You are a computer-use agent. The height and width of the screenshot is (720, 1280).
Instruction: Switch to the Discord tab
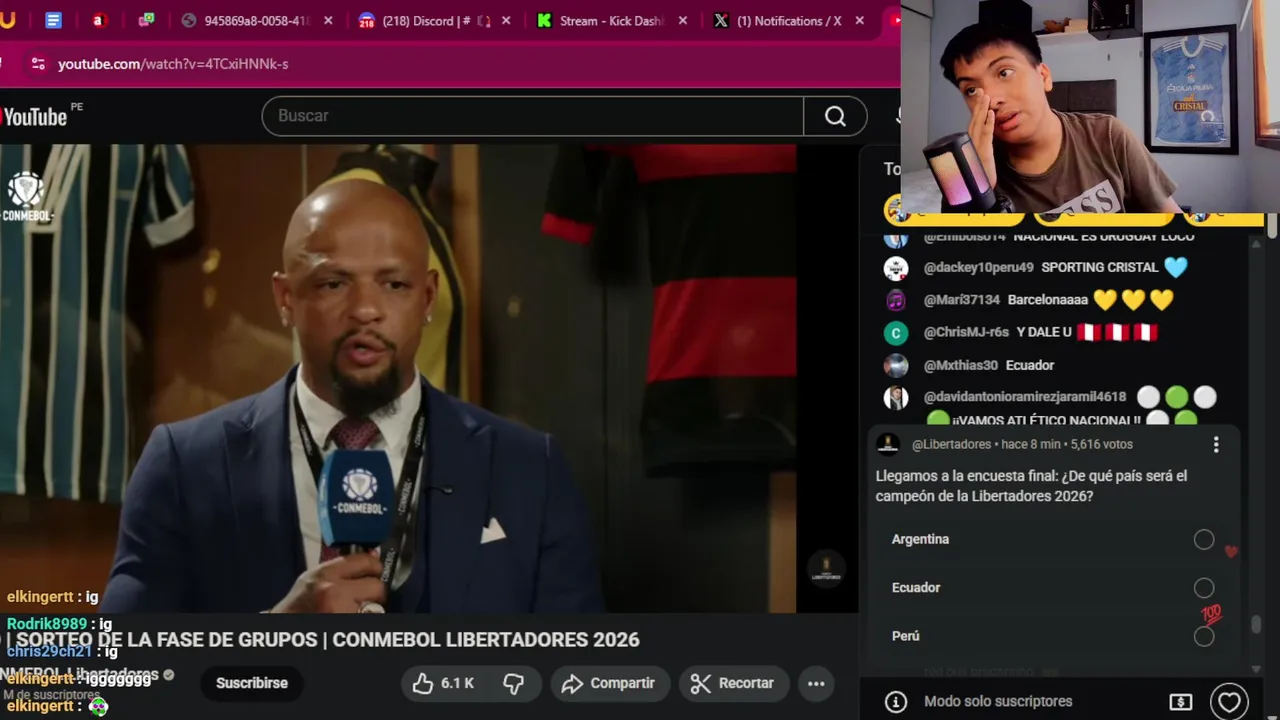[x=425, y=20]
